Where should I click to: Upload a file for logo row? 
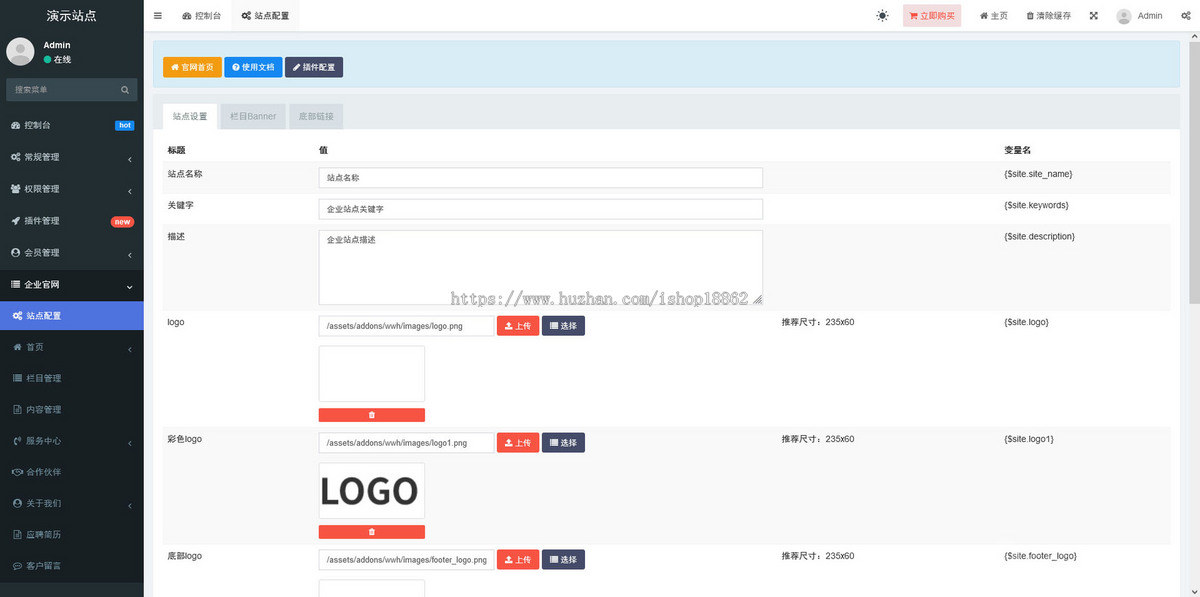pyautogui.click(x=518, y=326)
